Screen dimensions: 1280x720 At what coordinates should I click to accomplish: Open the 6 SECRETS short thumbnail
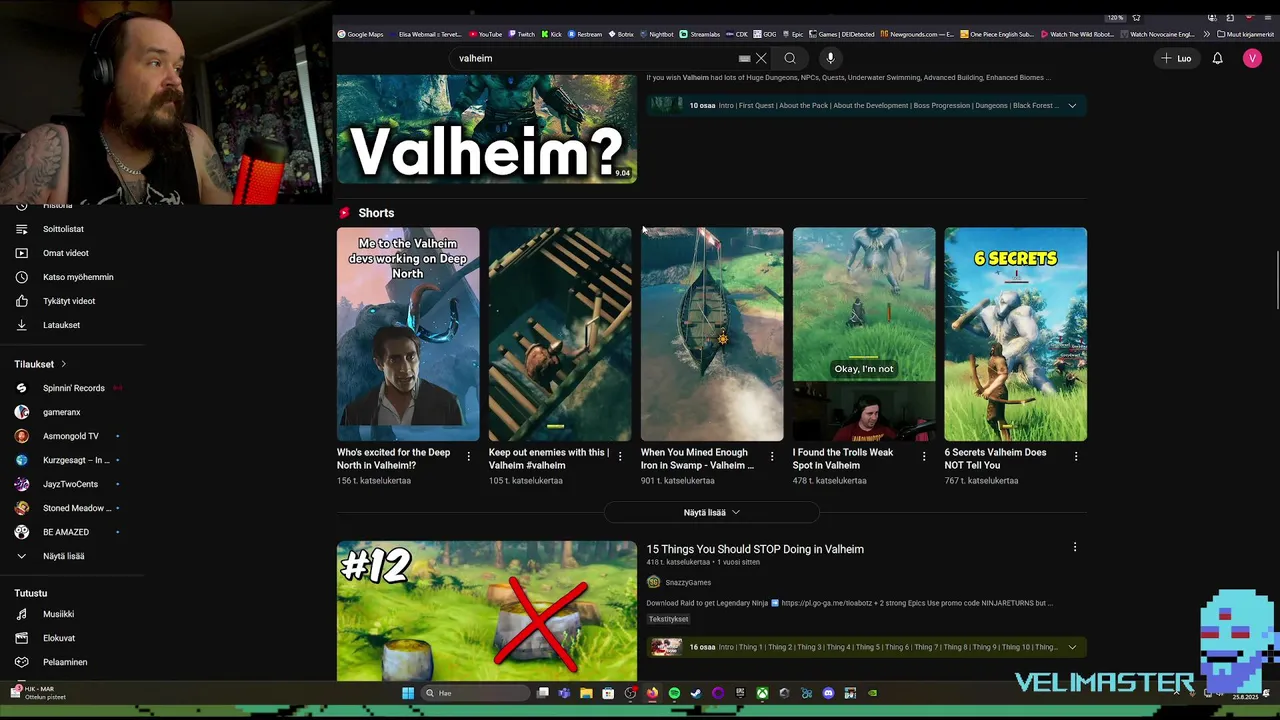click(x=1016, y=334)
